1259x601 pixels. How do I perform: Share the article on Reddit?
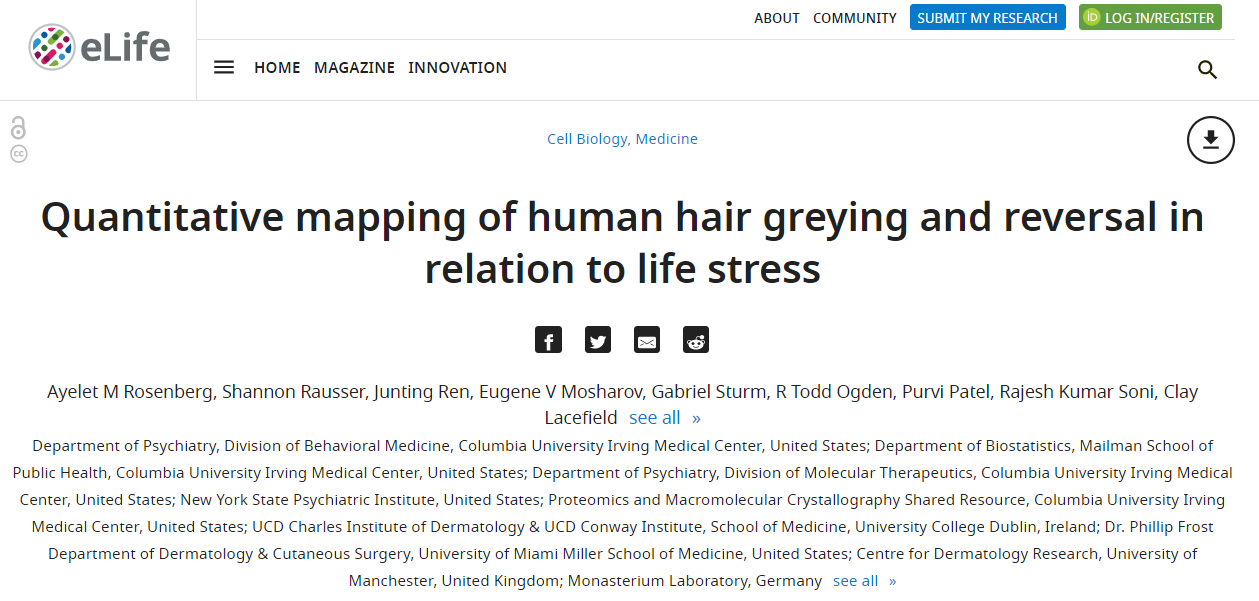click(695, 340)
